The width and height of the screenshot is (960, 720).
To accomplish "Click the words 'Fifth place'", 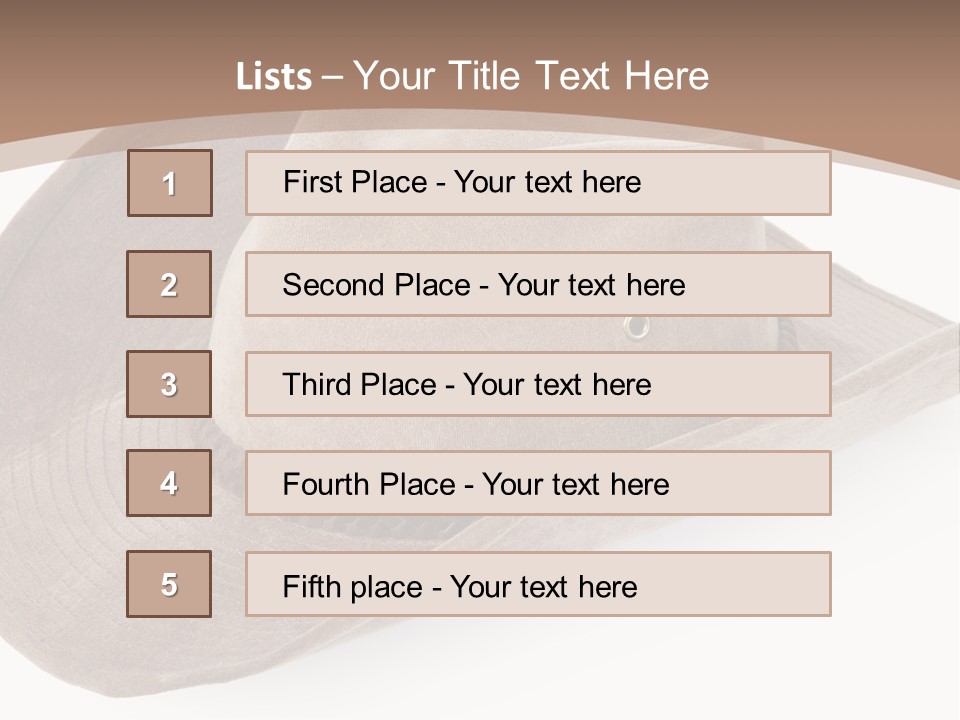I will [352, 587].
